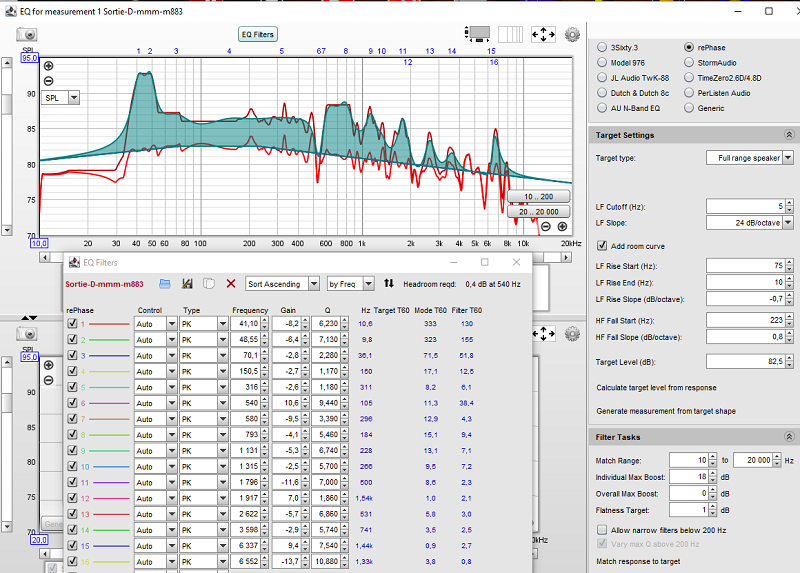Click the Individual Max Boost field
The height and width of the screenshot is (573, 800).
(688, 477)
